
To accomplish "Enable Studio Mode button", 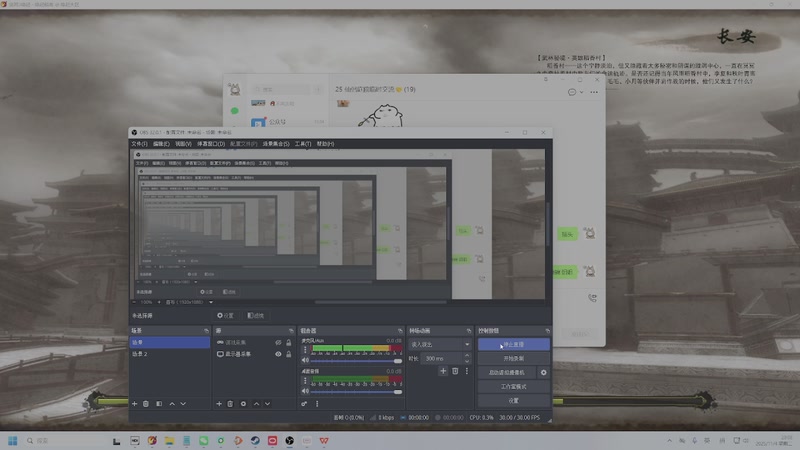I will [x=514, y=387].
